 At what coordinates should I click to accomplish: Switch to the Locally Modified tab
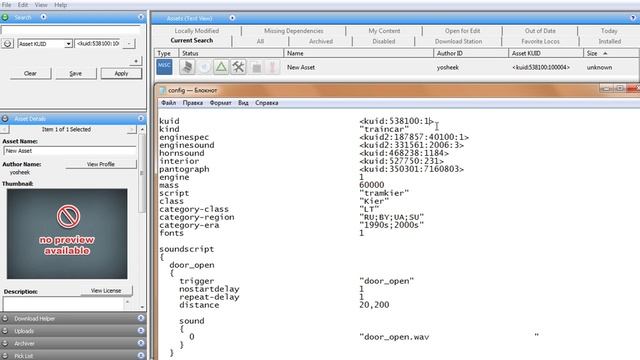tap(197, 31)
